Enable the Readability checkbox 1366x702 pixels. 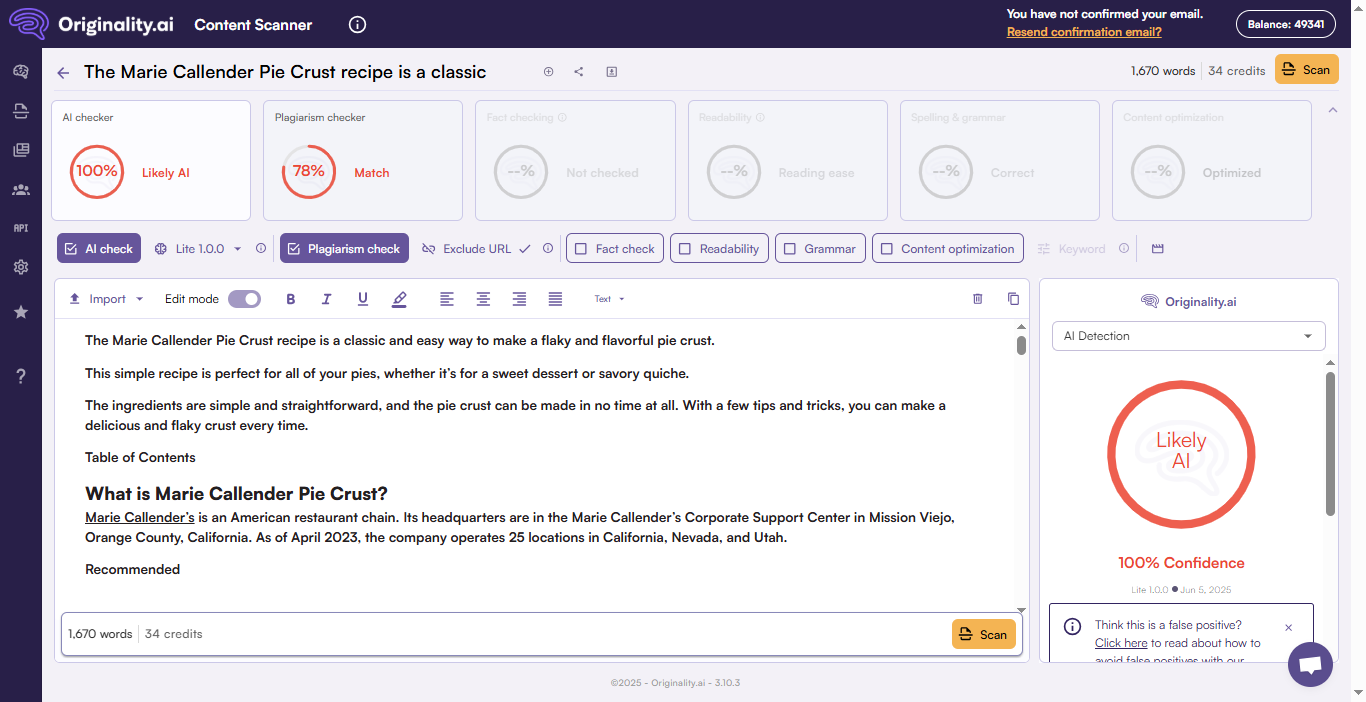pos(719,249)
